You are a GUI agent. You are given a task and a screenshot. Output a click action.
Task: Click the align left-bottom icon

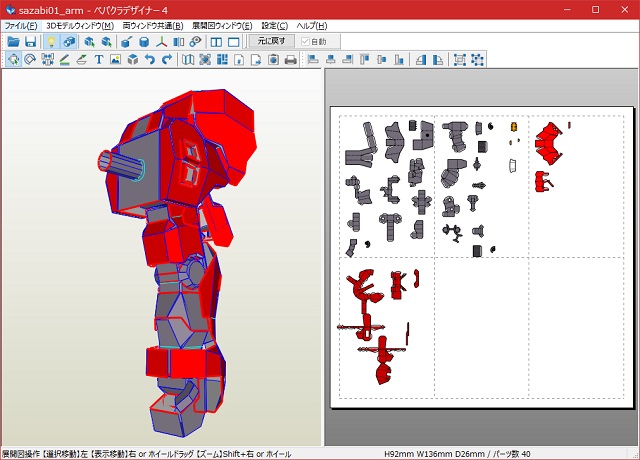coord(313,60)
